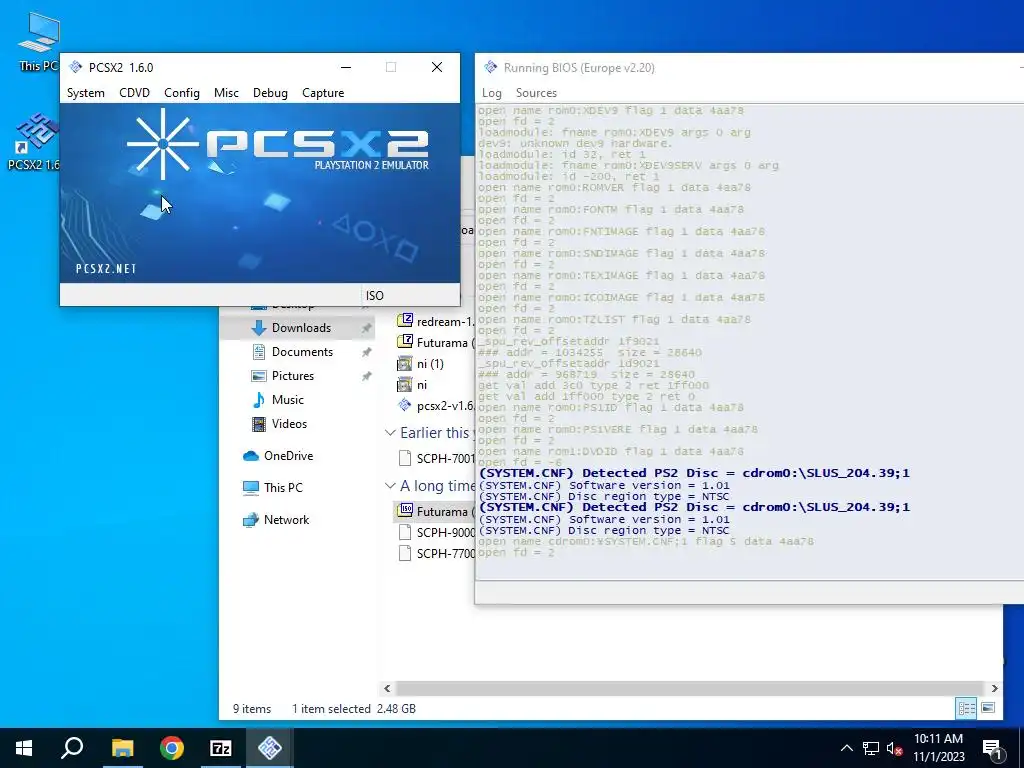Open the CDVD menu in PCSX2

[135, 93]
